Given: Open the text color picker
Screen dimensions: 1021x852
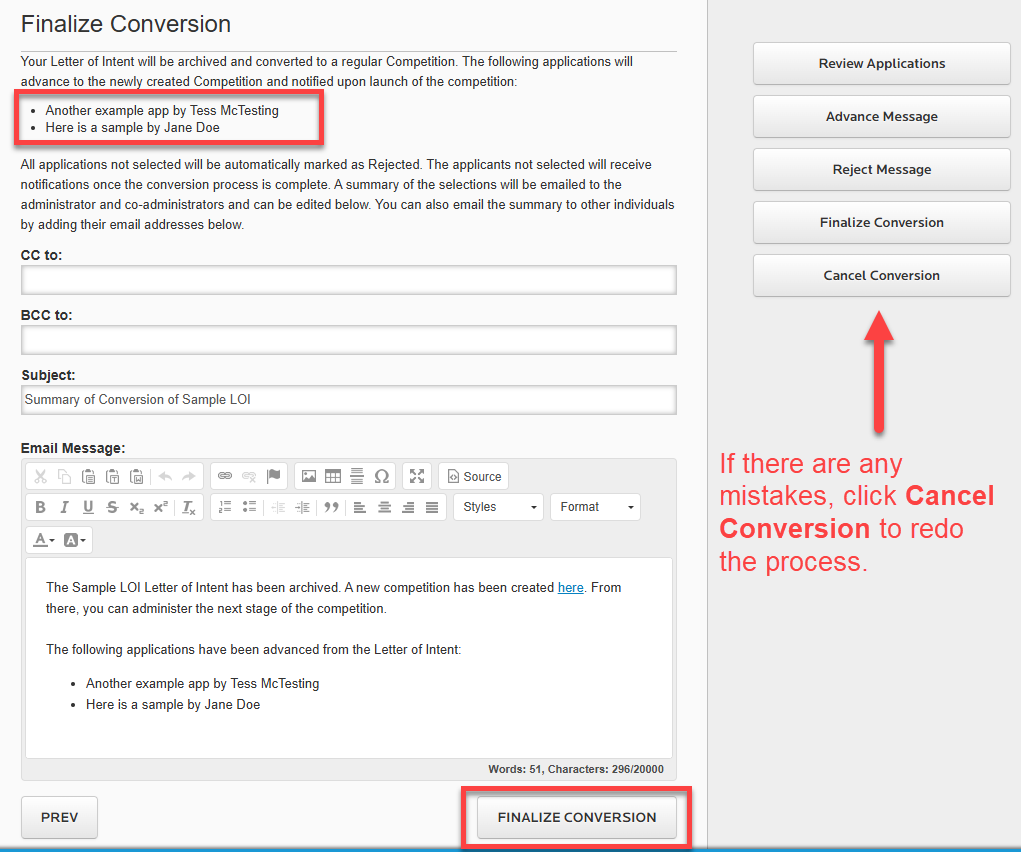Looking at the screenshot, I should (42, 539).
